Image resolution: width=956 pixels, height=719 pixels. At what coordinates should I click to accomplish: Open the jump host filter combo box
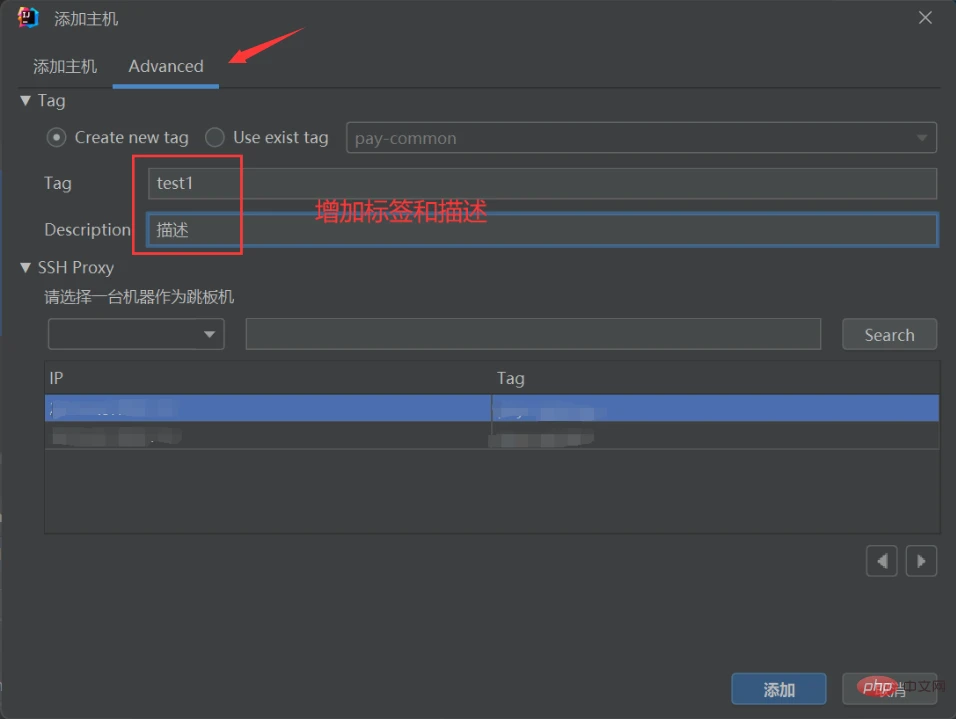point(136,334)
